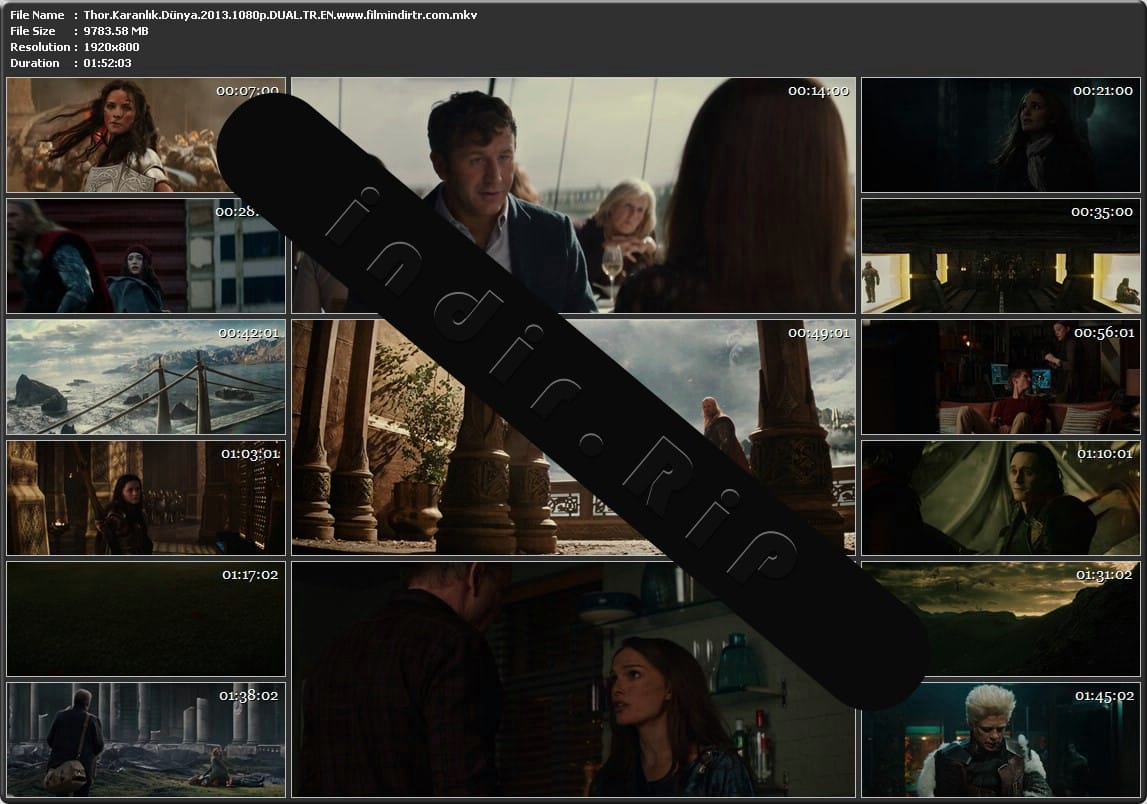Click the dark frame stamped 00:21:00
1147x804 pixels.
pyautogui.click(x=1001, y=135)
